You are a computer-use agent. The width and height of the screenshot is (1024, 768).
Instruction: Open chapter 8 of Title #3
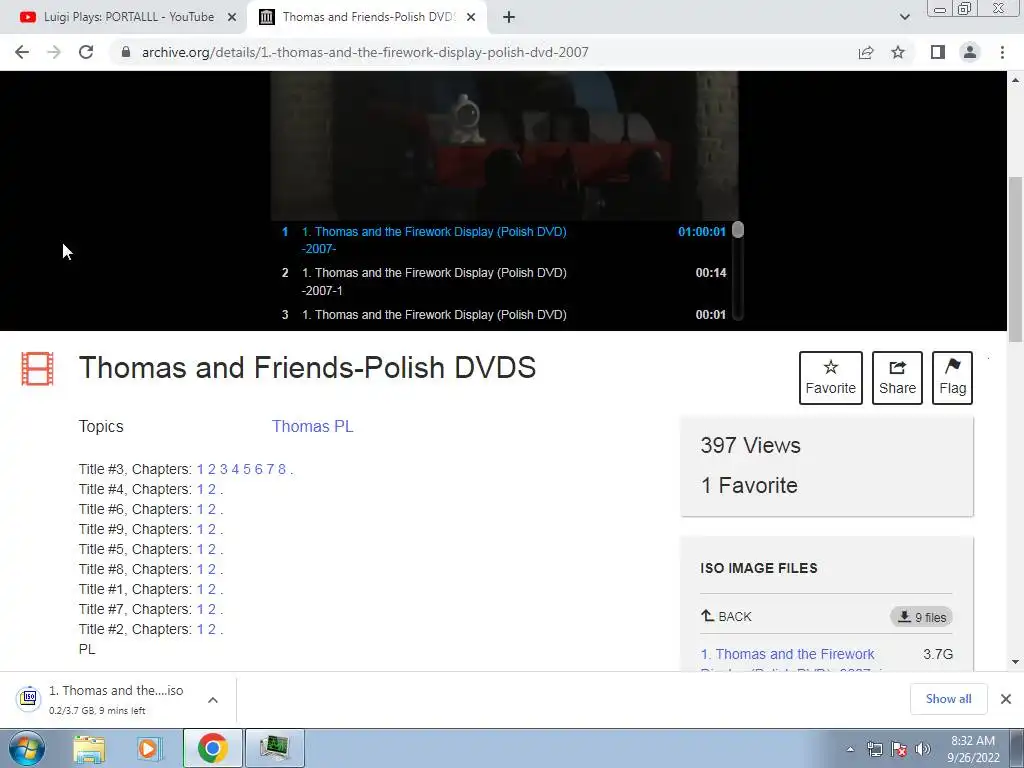click(x=282, y=470)
